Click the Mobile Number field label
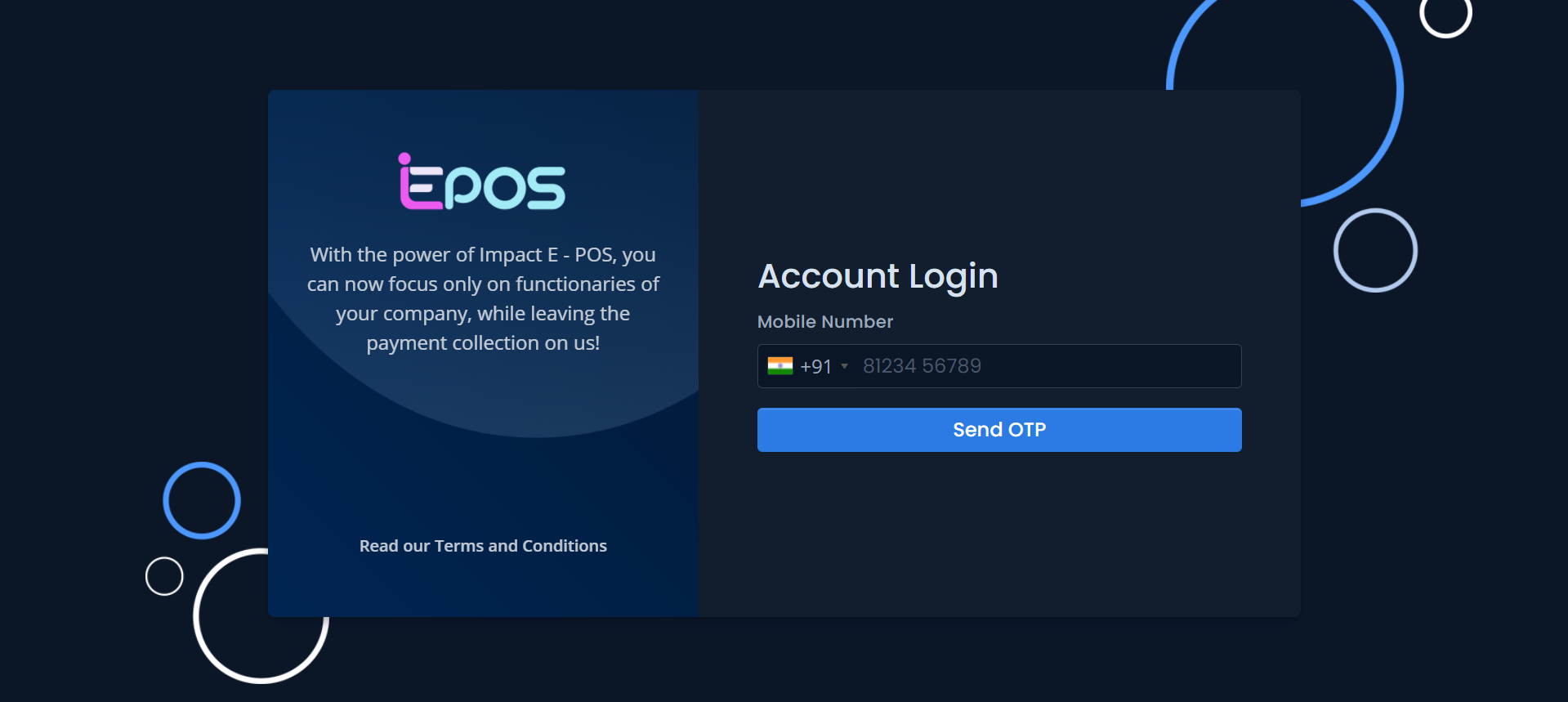This screenshot has width=1568, height=702. pos(824,322)
